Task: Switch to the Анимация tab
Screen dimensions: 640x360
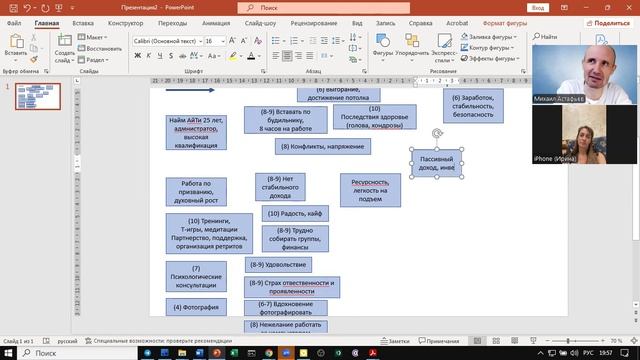Action: coord(216,23)
